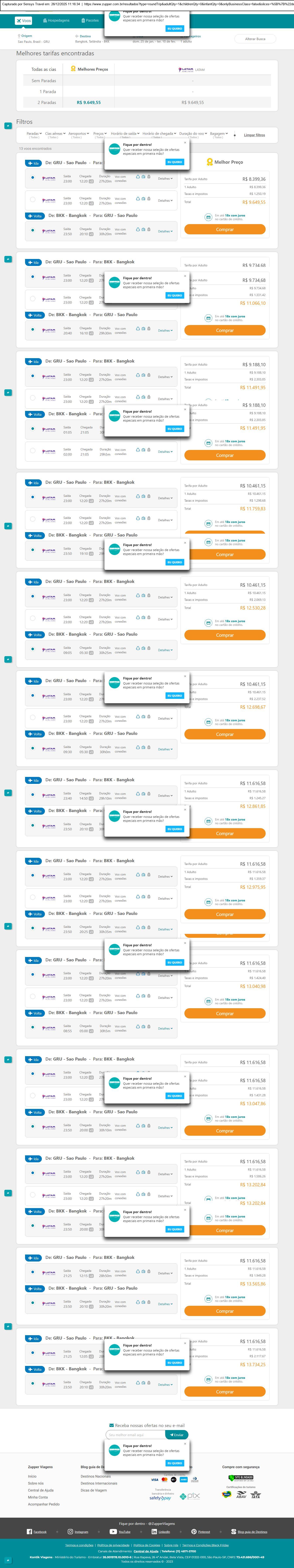Click the LinkedIn icon in footer
This screenshot has height=1568, width=294.
tap(154, 1531)
